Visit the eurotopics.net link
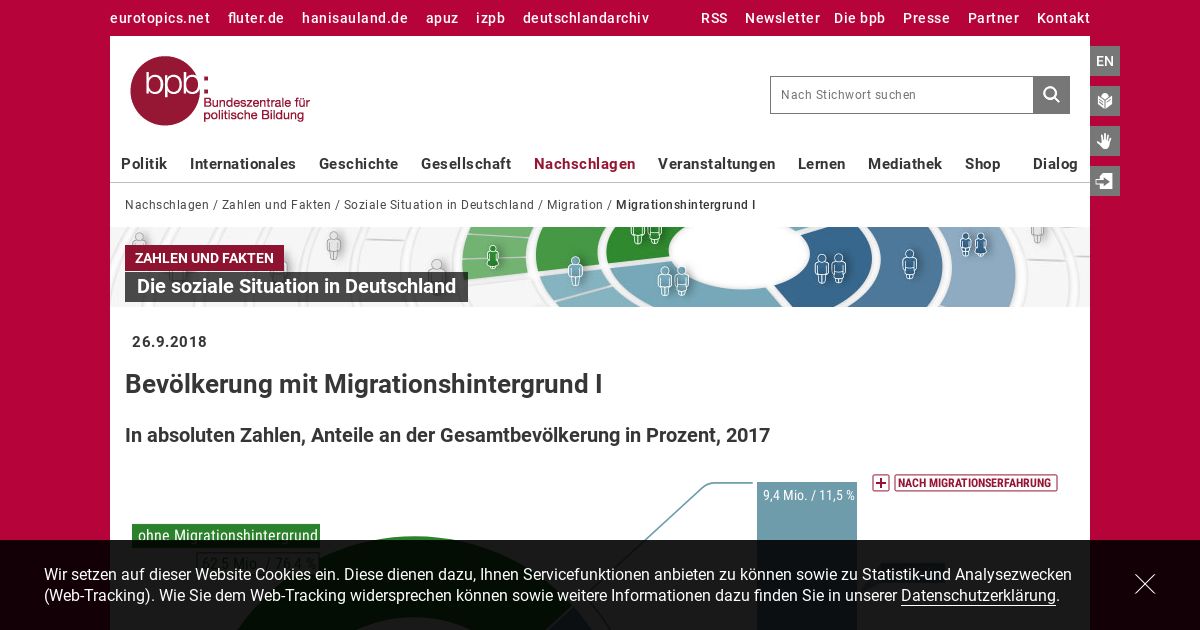Screen dimensions: 1200x630 tap(160, 18)
